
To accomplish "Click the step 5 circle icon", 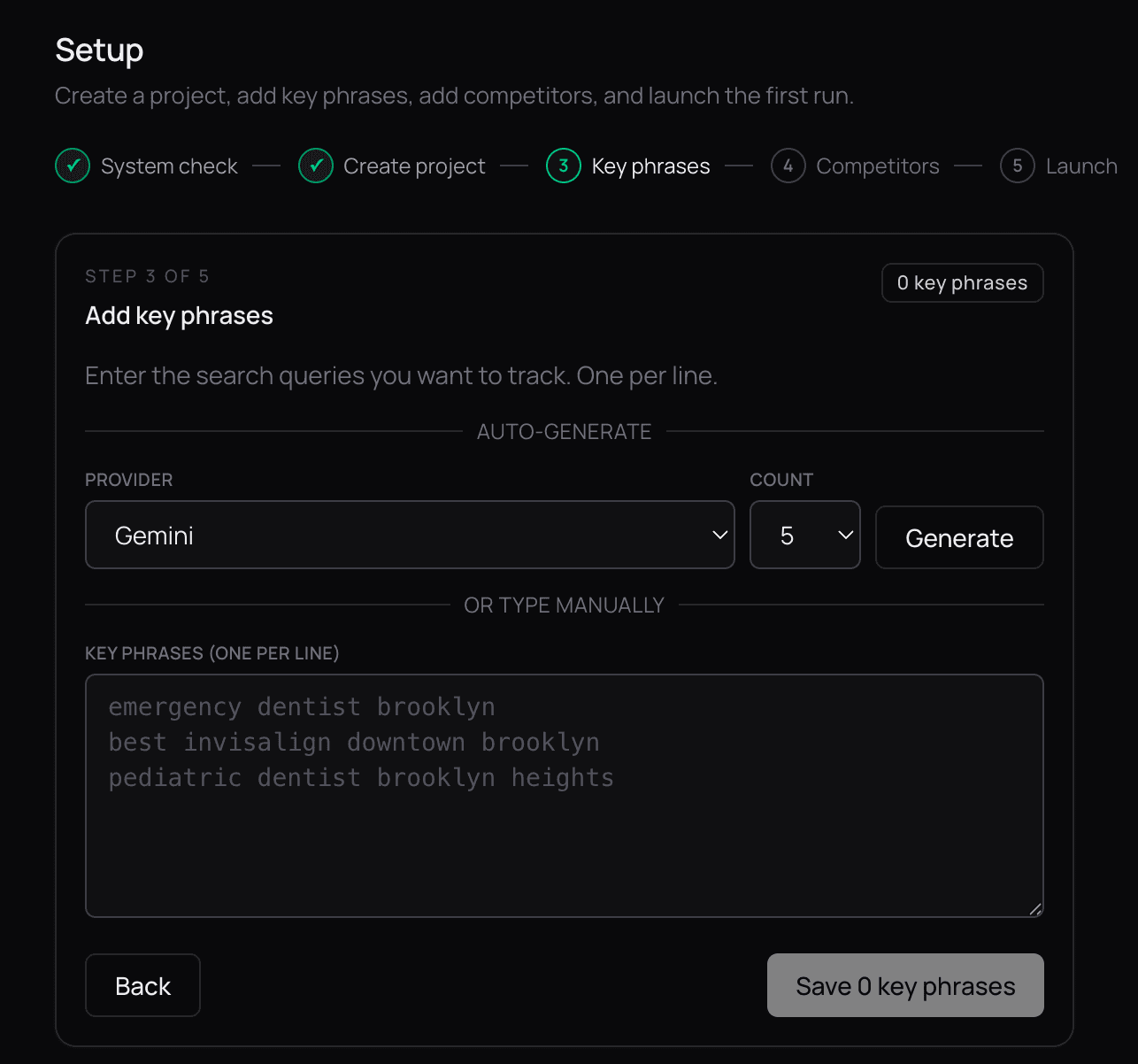I will click(x=1018, y=166).
